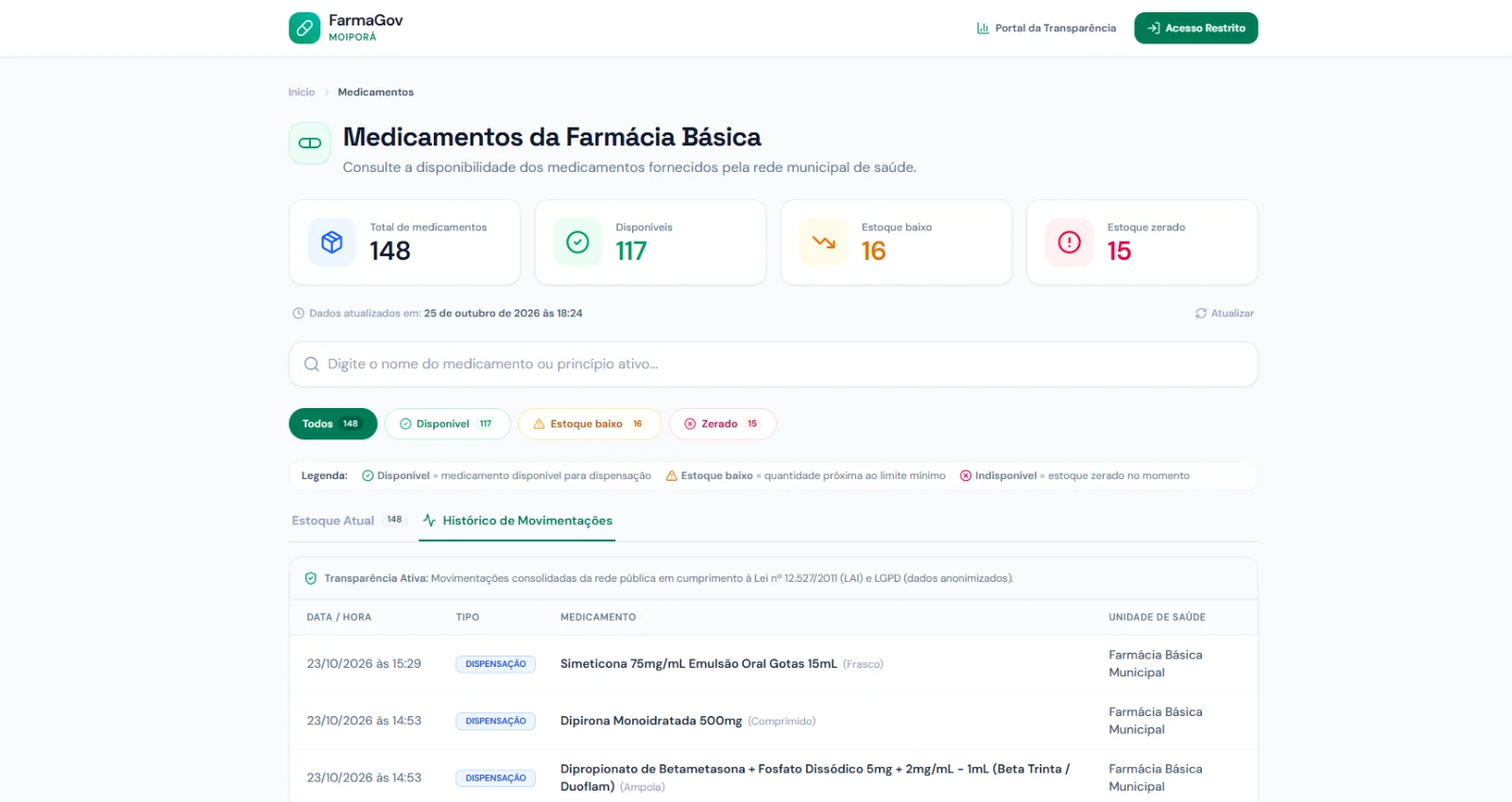Click the breadcrumb chevron separator

327,93
